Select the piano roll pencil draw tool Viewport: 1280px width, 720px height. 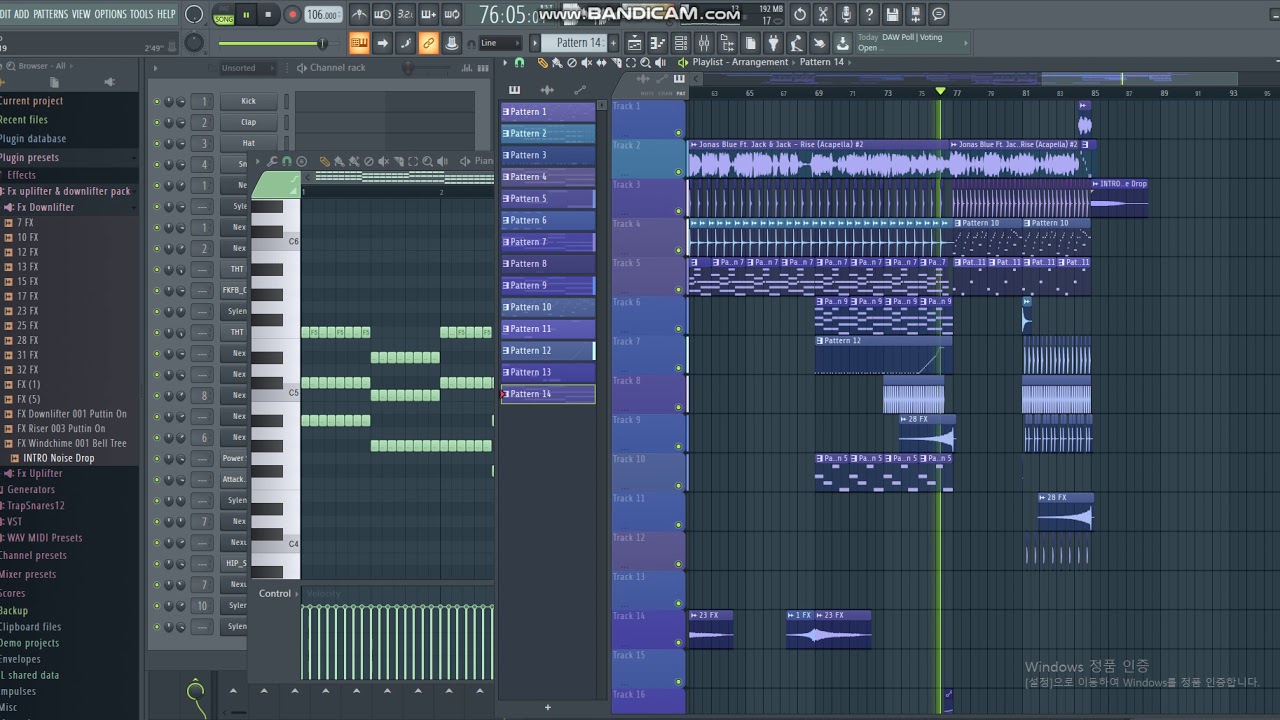(x=325, y=162)
